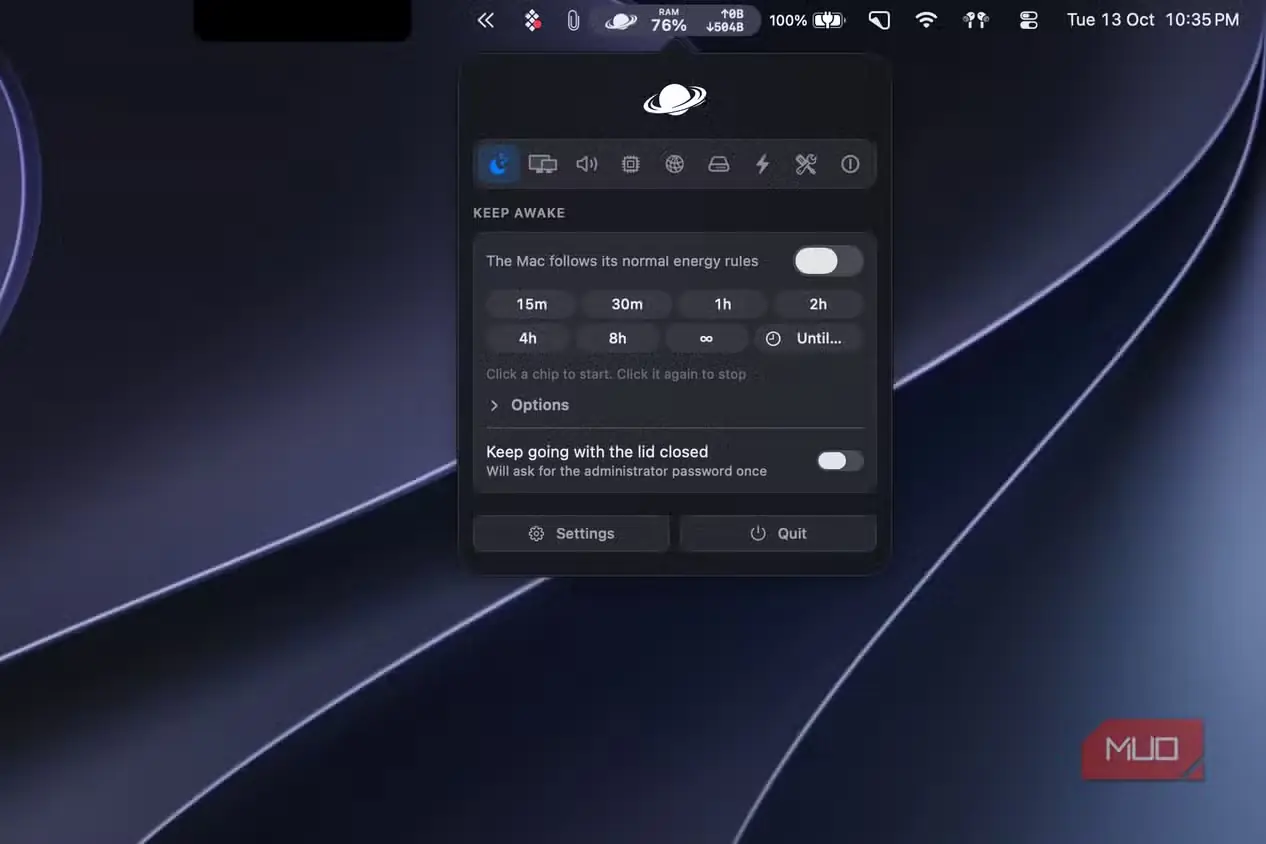Viewport: 1266px width, 844px height.
Task: Open the Wi-Fi menu
Action: (x=927, y=20)
